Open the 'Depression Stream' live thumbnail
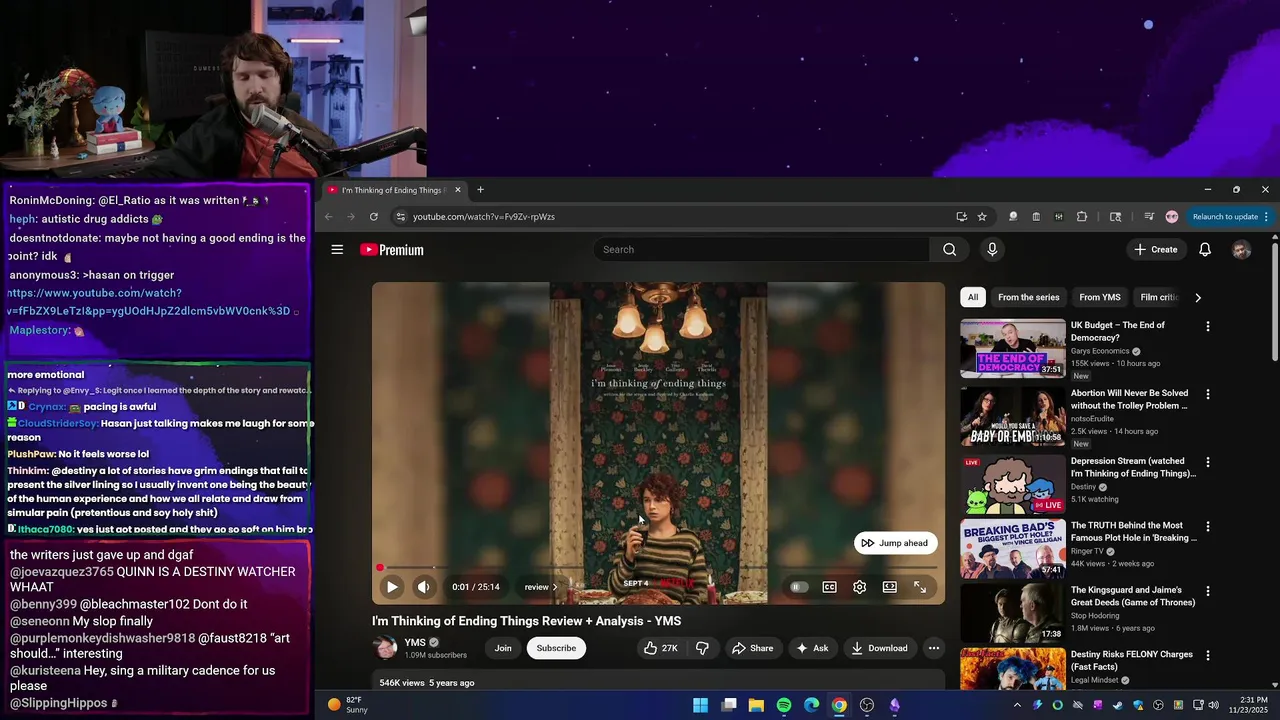Image resolution: width=1280 pixels, height=720 pixels. coord(1013,484)
